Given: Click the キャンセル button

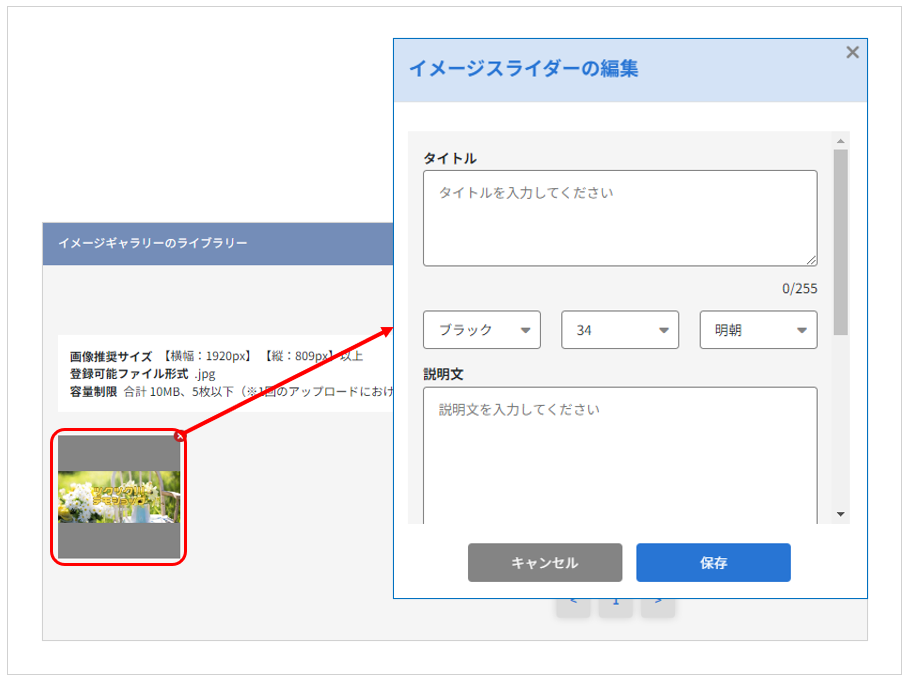Looking at the screenshot, I should 545,562.
